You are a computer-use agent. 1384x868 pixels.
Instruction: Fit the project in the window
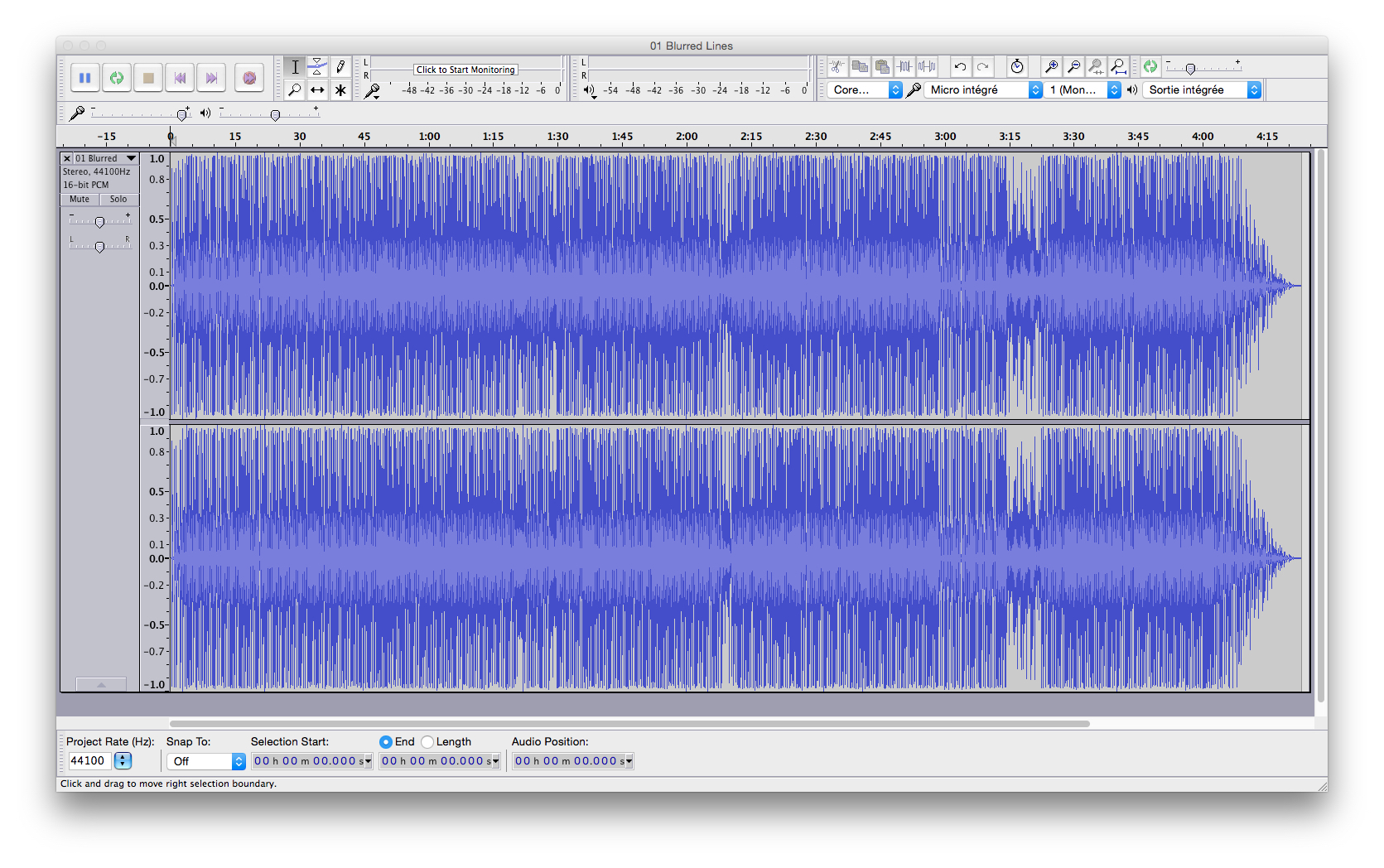click(x=1118, y=66)
